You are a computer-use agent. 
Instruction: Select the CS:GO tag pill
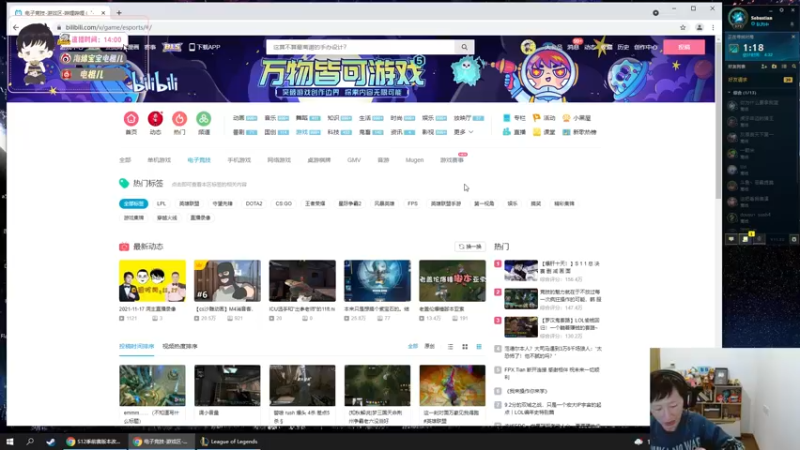pos(284,204)
